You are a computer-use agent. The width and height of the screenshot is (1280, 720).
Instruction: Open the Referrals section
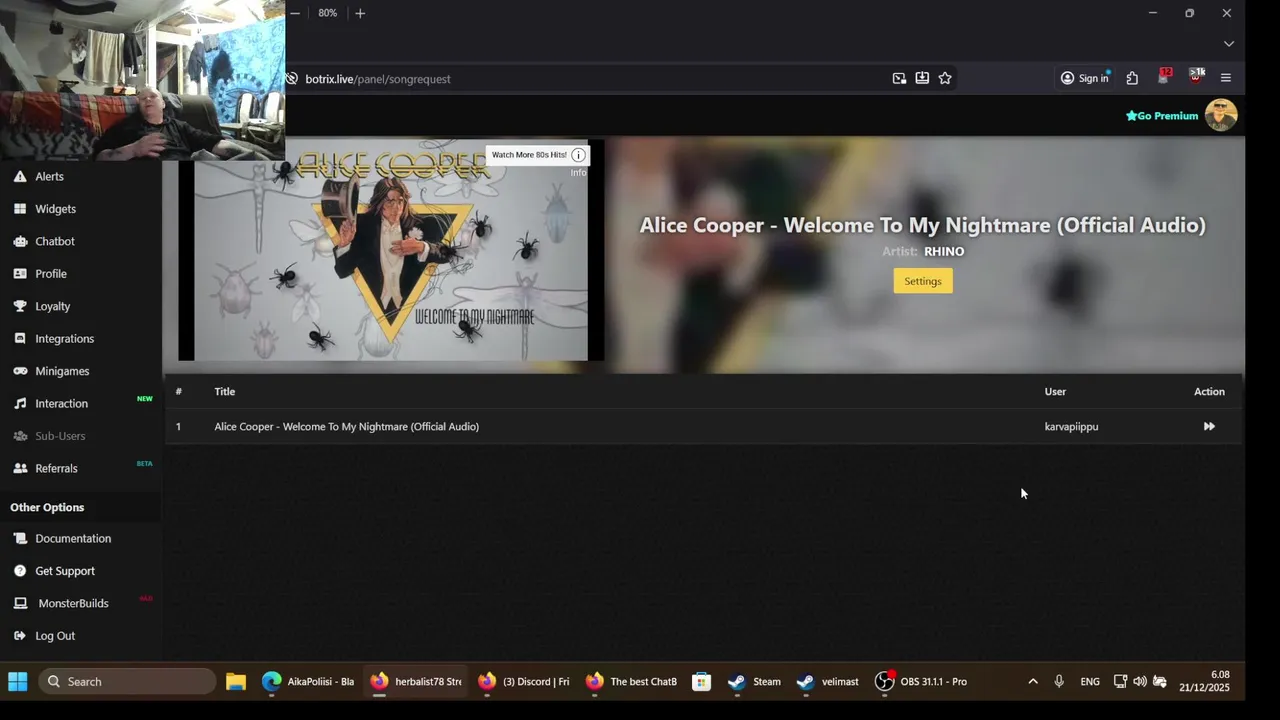tap(56, 468)
